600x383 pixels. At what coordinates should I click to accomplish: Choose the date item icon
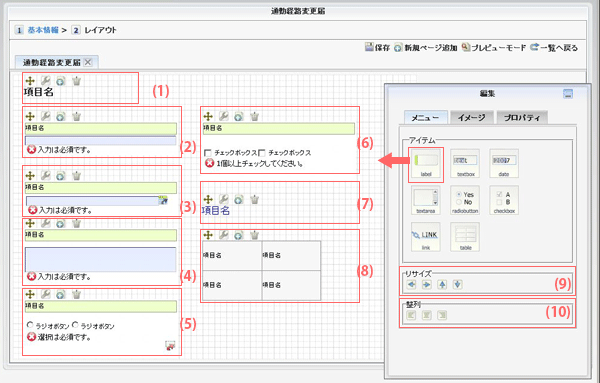click(x=504, y=163)
